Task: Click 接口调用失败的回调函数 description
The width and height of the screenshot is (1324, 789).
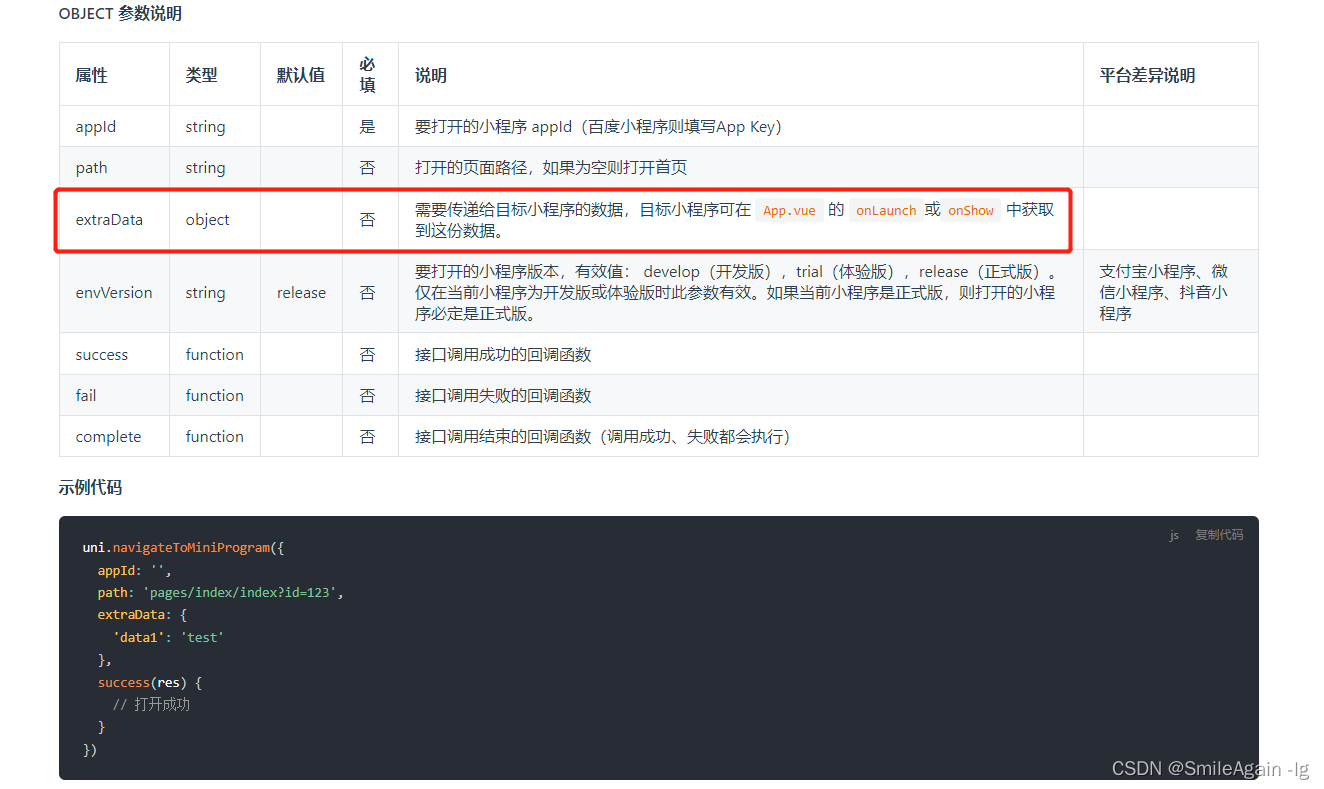Action: click(503, 395)
